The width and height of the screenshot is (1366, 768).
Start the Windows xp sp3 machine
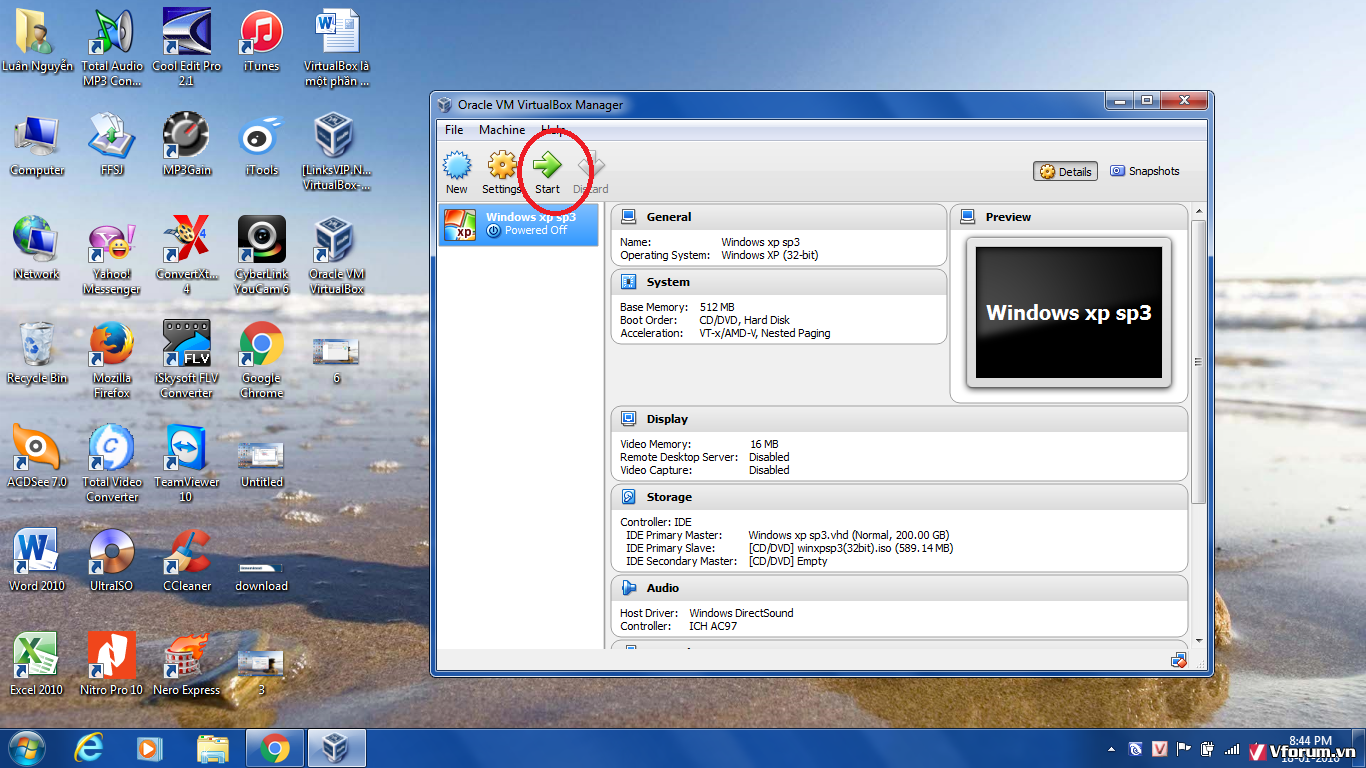point(547,173)
